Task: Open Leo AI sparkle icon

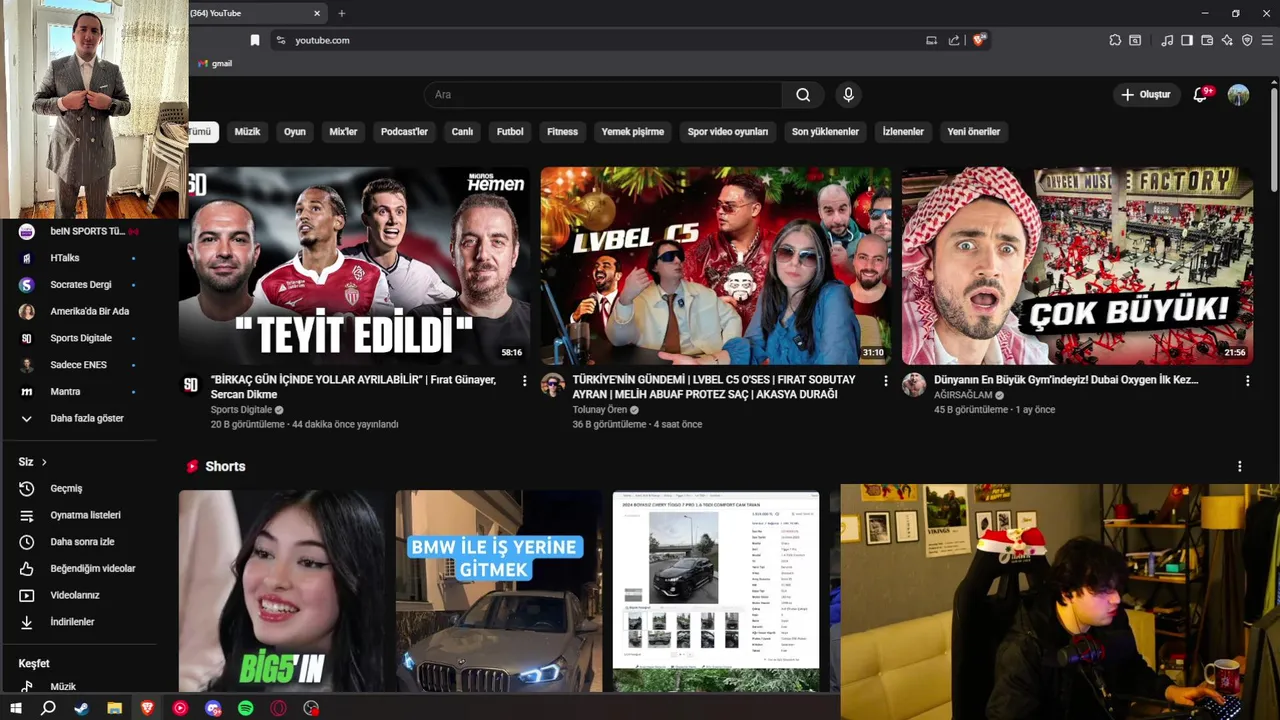Action: [1227, 40]
